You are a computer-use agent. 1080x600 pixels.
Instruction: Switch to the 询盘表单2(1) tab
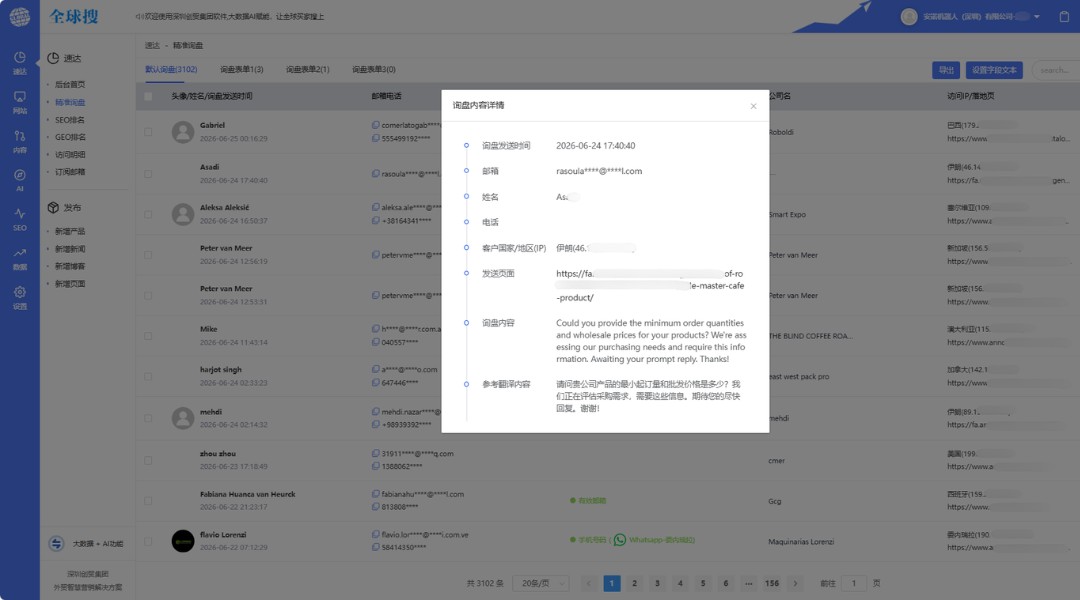[x=307, y=70]
